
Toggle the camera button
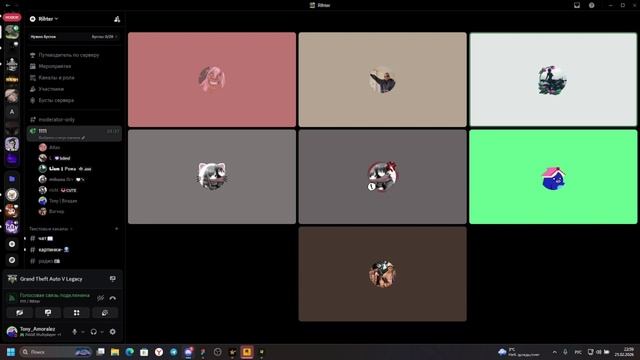tap(20, 313)
